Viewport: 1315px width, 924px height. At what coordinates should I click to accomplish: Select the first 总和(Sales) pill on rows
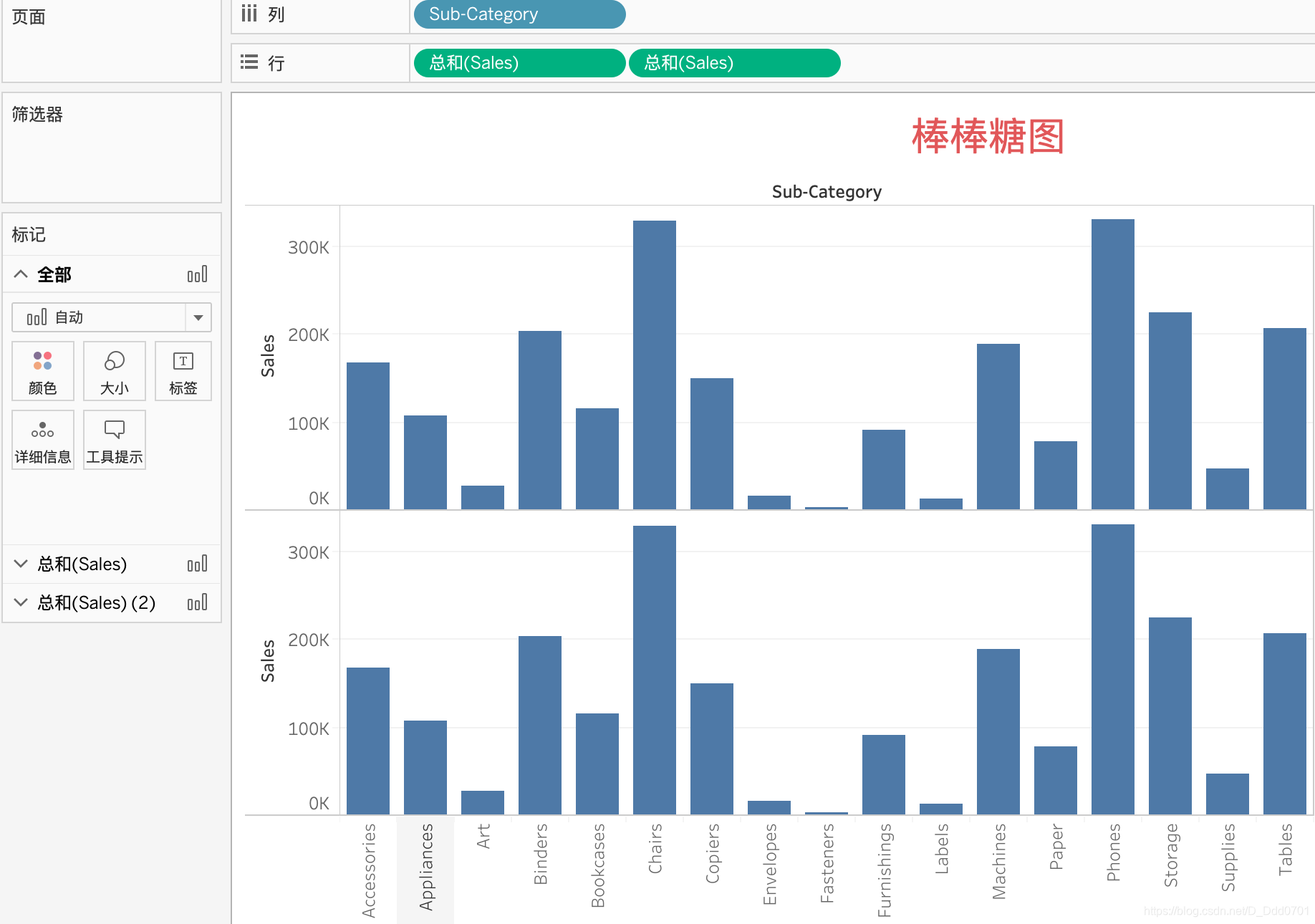(520, 63)
